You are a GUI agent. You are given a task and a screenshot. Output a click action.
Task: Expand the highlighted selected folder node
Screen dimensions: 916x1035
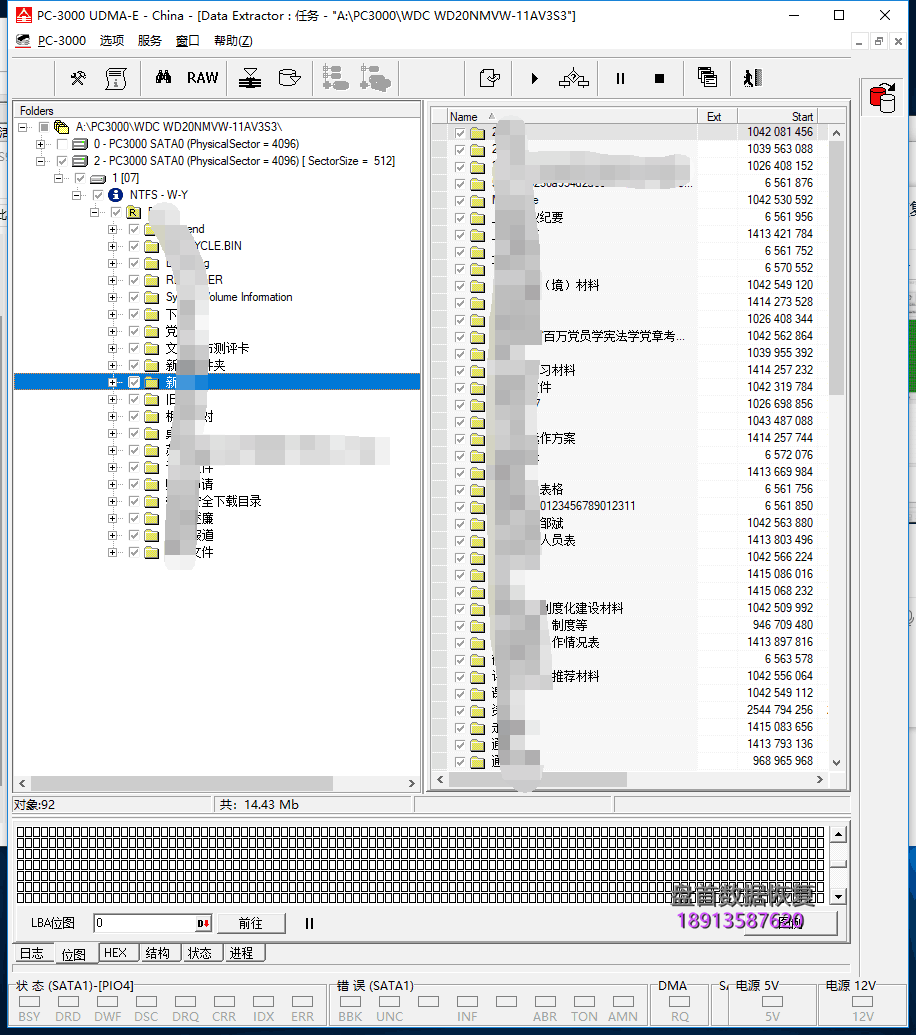[x=113, y=382]
